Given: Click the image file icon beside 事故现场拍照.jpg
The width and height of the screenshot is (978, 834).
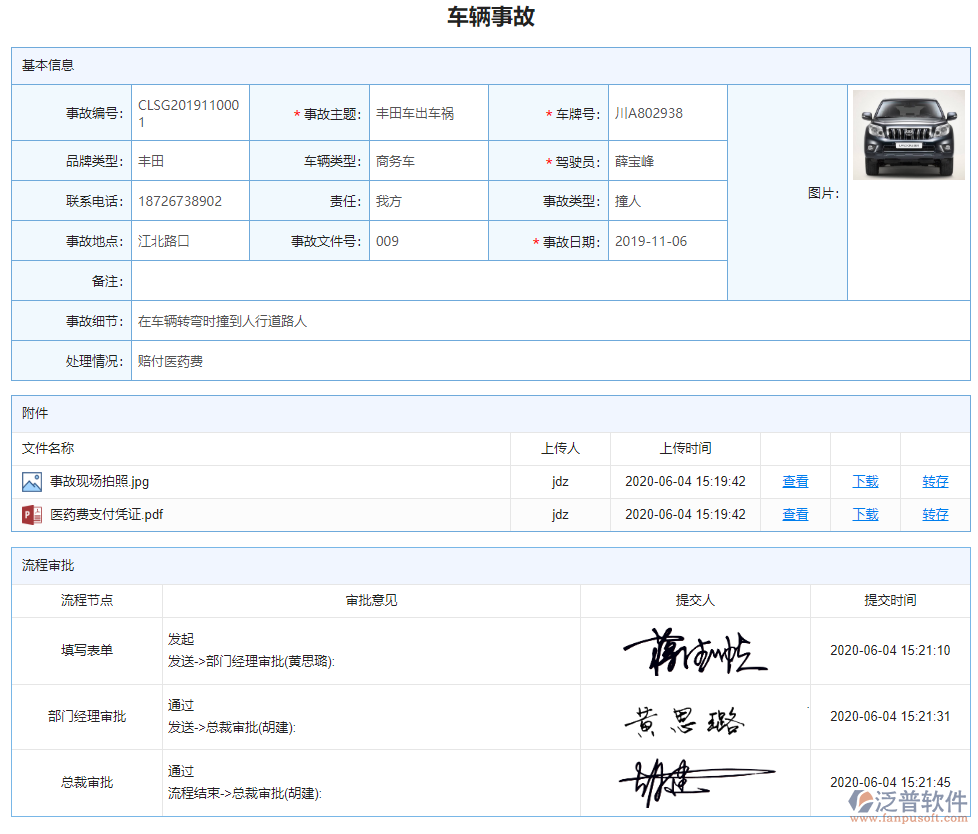Looking at the screenshot, I should [31, 481].
